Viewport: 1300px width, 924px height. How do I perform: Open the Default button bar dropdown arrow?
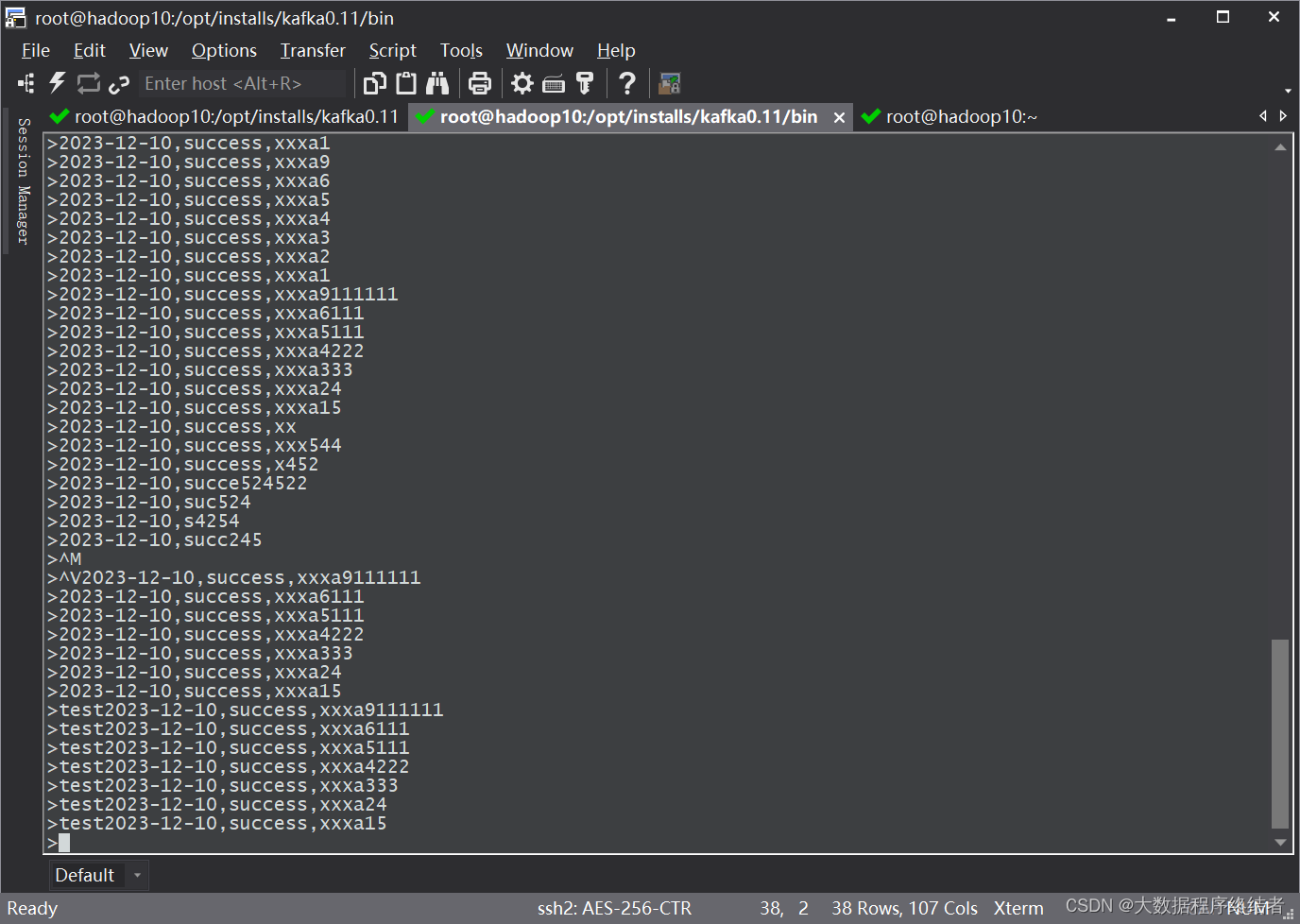pyautogui.click(x=137, y=875)
